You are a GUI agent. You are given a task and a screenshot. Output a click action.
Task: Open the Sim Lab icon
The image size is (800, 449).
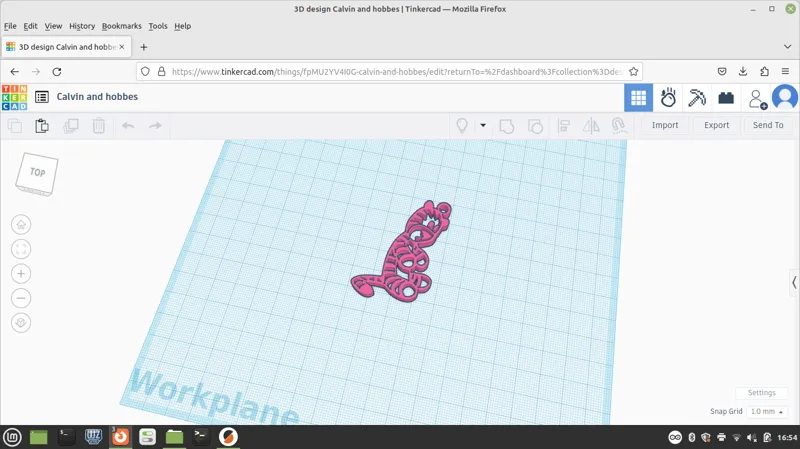(668, 97)
